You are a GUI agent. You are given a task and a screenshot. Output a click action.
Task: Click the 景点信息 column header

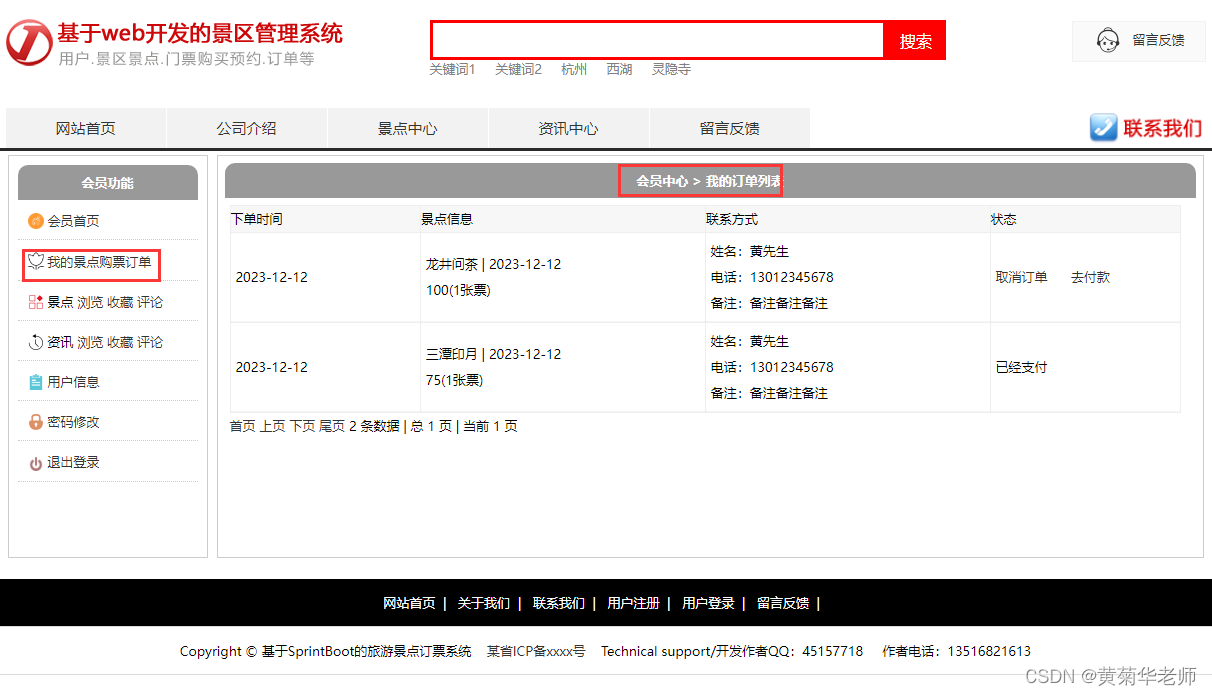(447, 219)
